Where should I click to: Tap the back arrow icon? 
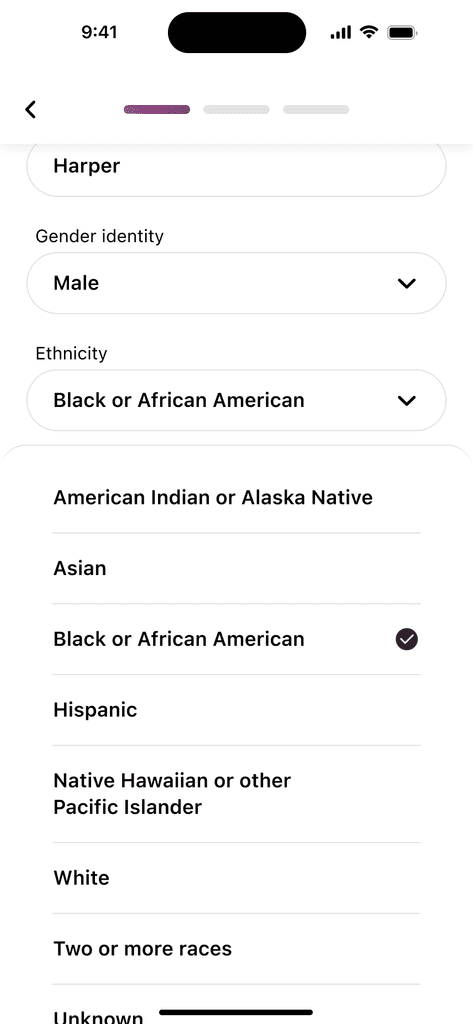30,109
